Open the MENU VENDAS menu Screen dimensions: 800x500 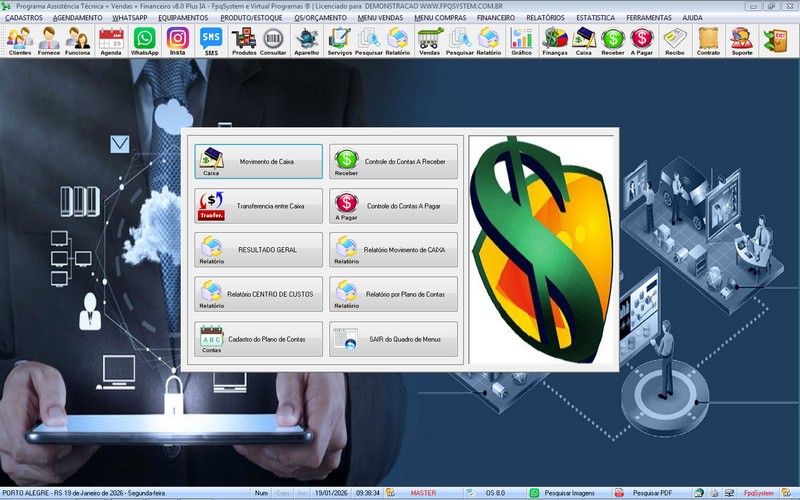pos(380,18)
